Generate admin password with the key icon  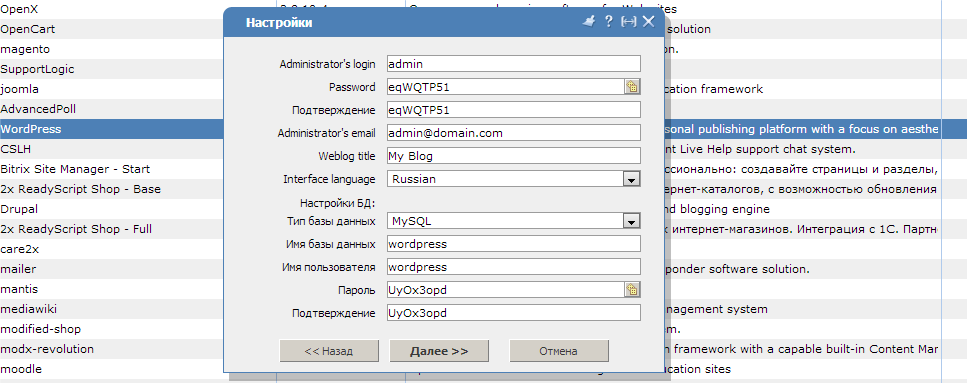(632, 87)
